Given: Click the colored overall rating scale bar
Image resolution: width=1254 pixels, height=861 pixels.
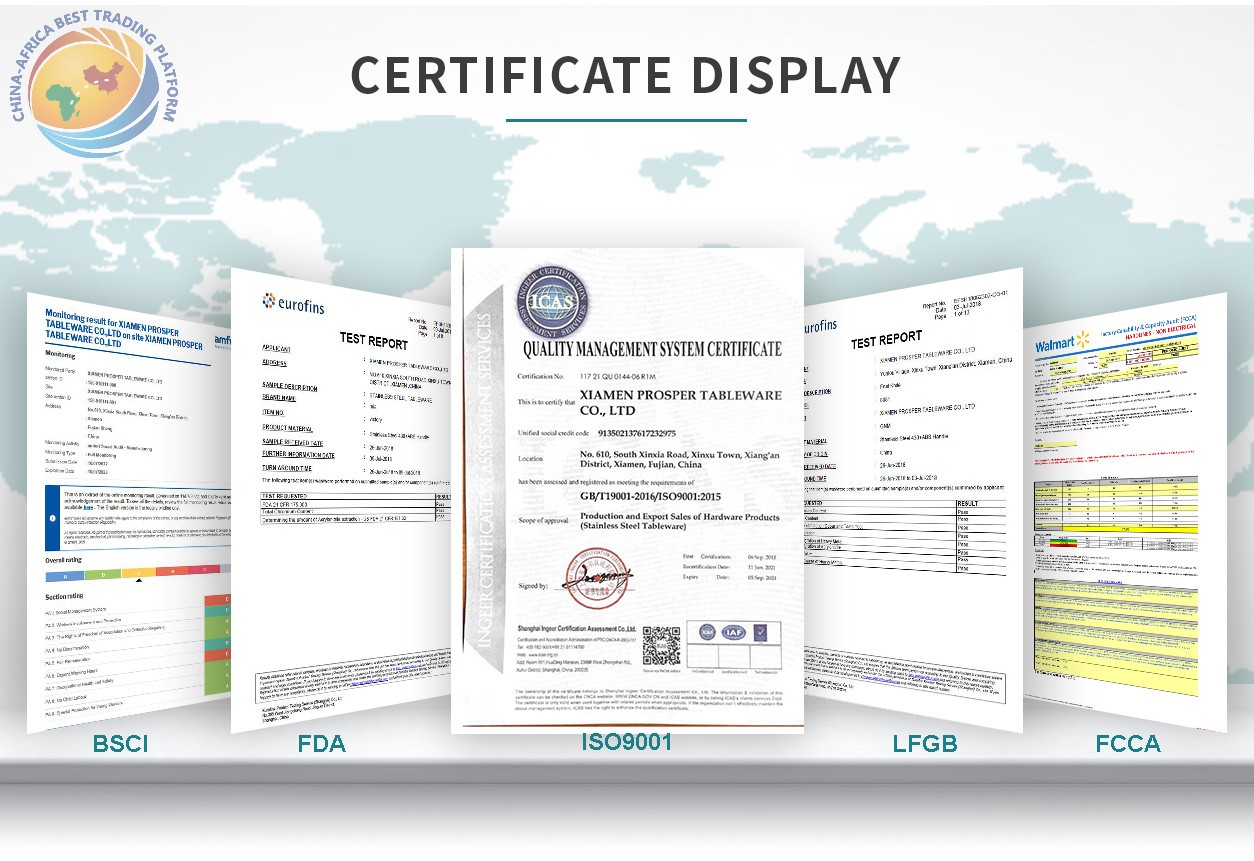Looking at the screenshot, I should coord(138,573).
